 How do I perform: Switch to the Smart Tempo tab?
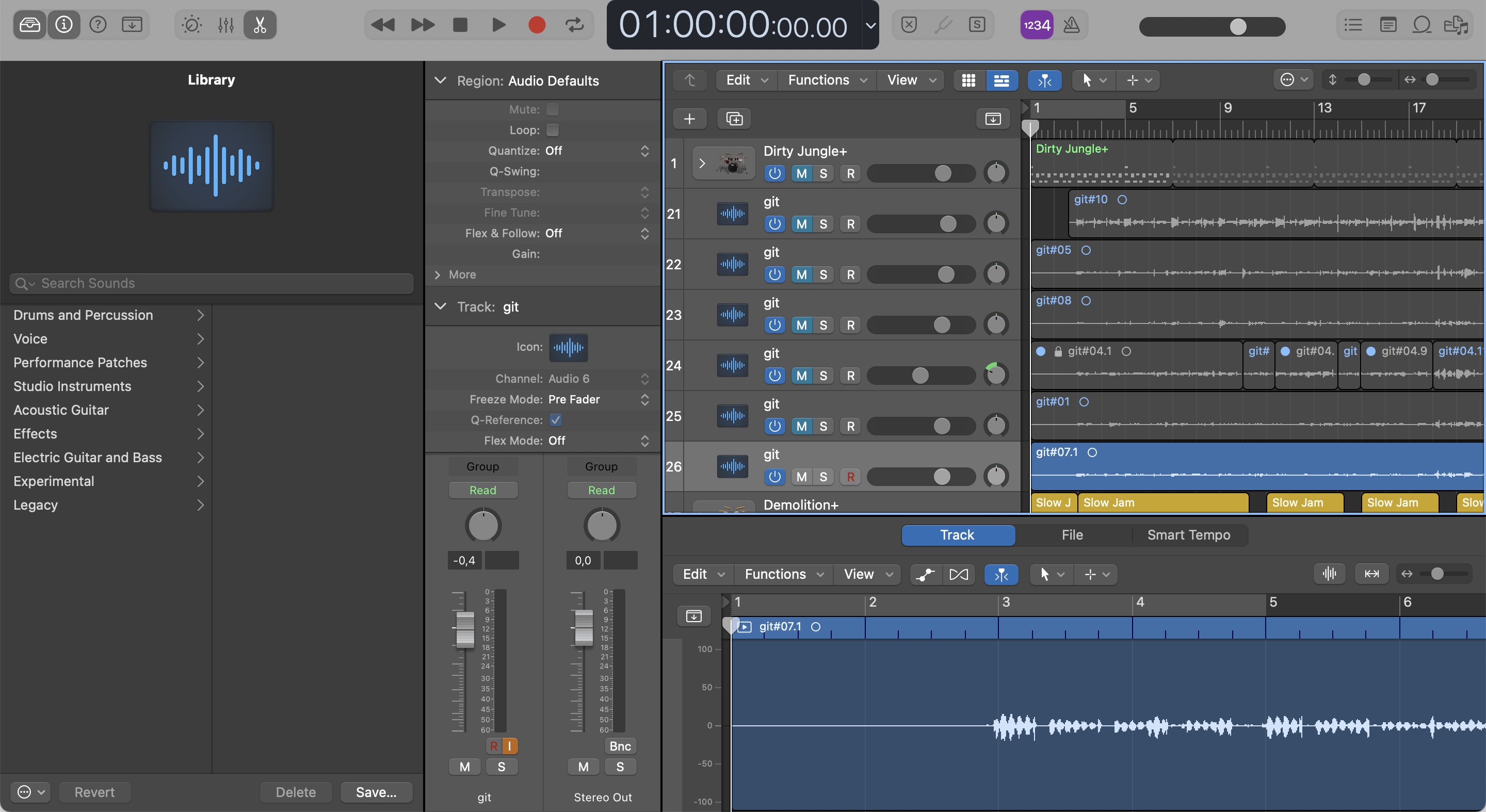[1188, 534]
